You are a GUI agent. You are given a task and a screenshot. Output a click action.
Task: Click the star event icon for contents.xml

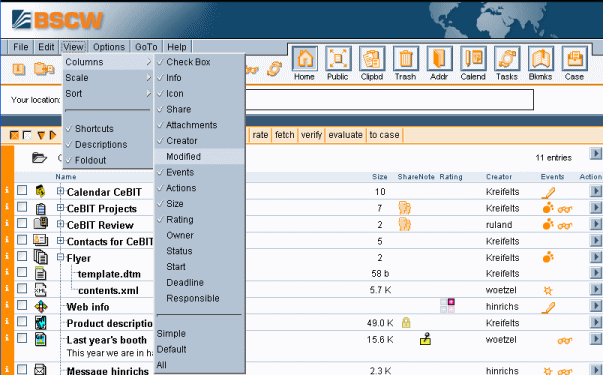coord(548,290)
